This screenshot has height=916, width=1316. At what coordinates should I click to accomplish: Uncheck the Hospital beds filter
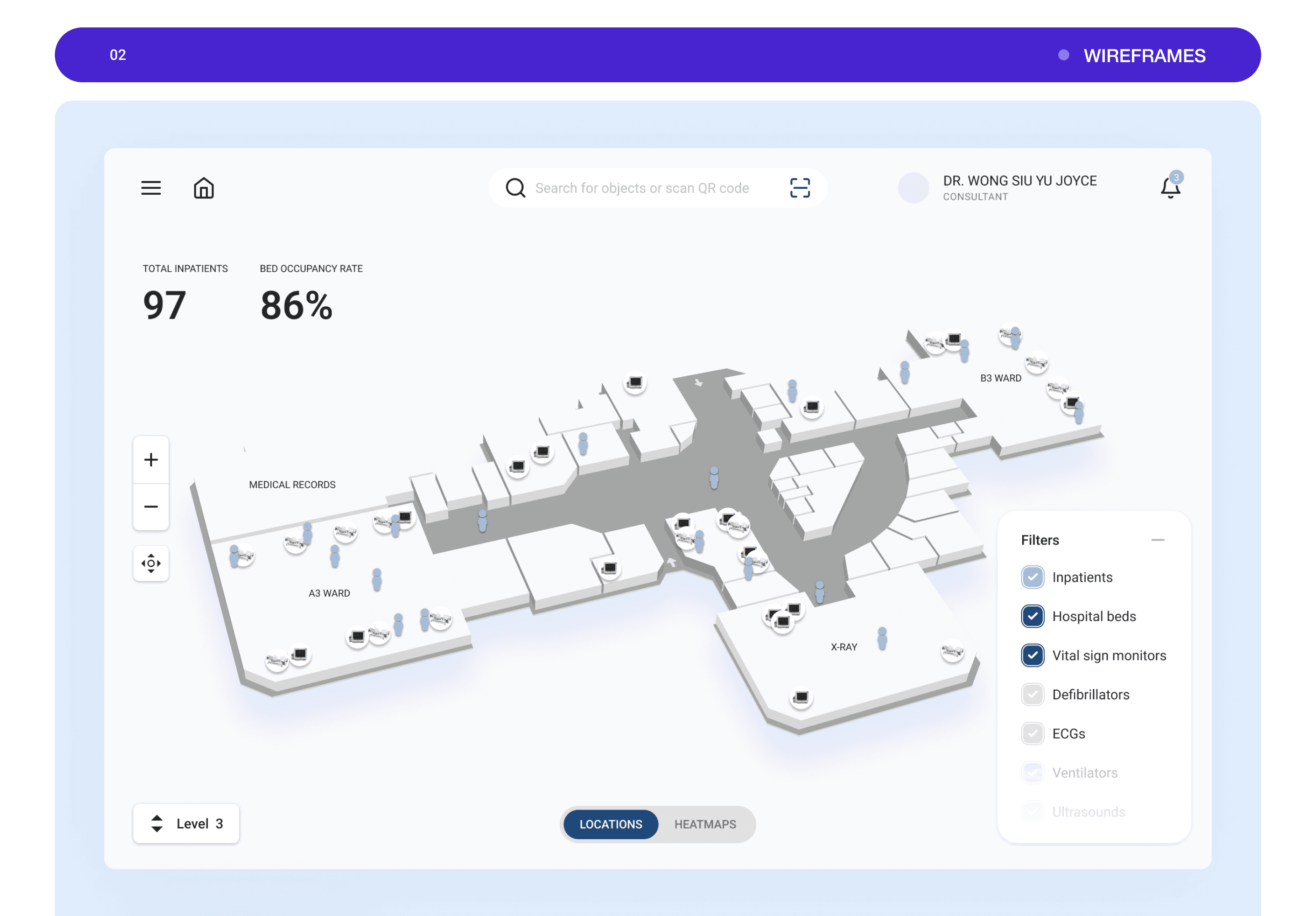tap(1032, 616)
